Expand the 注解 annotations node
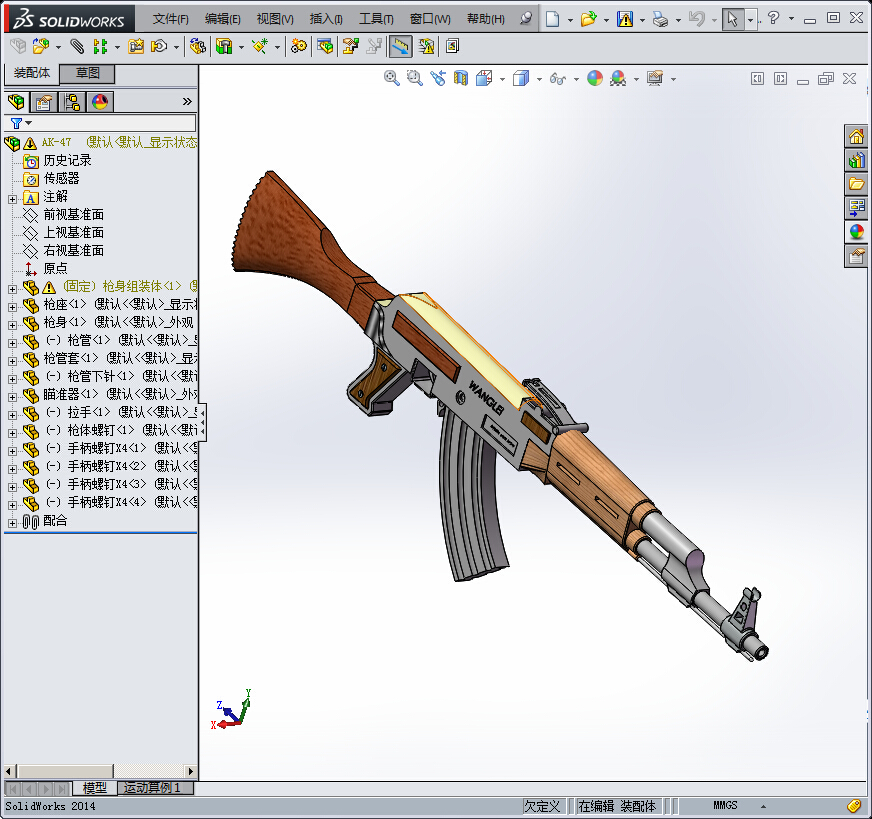872x819 pixels. pyautogui.click(x=12, y=199)
